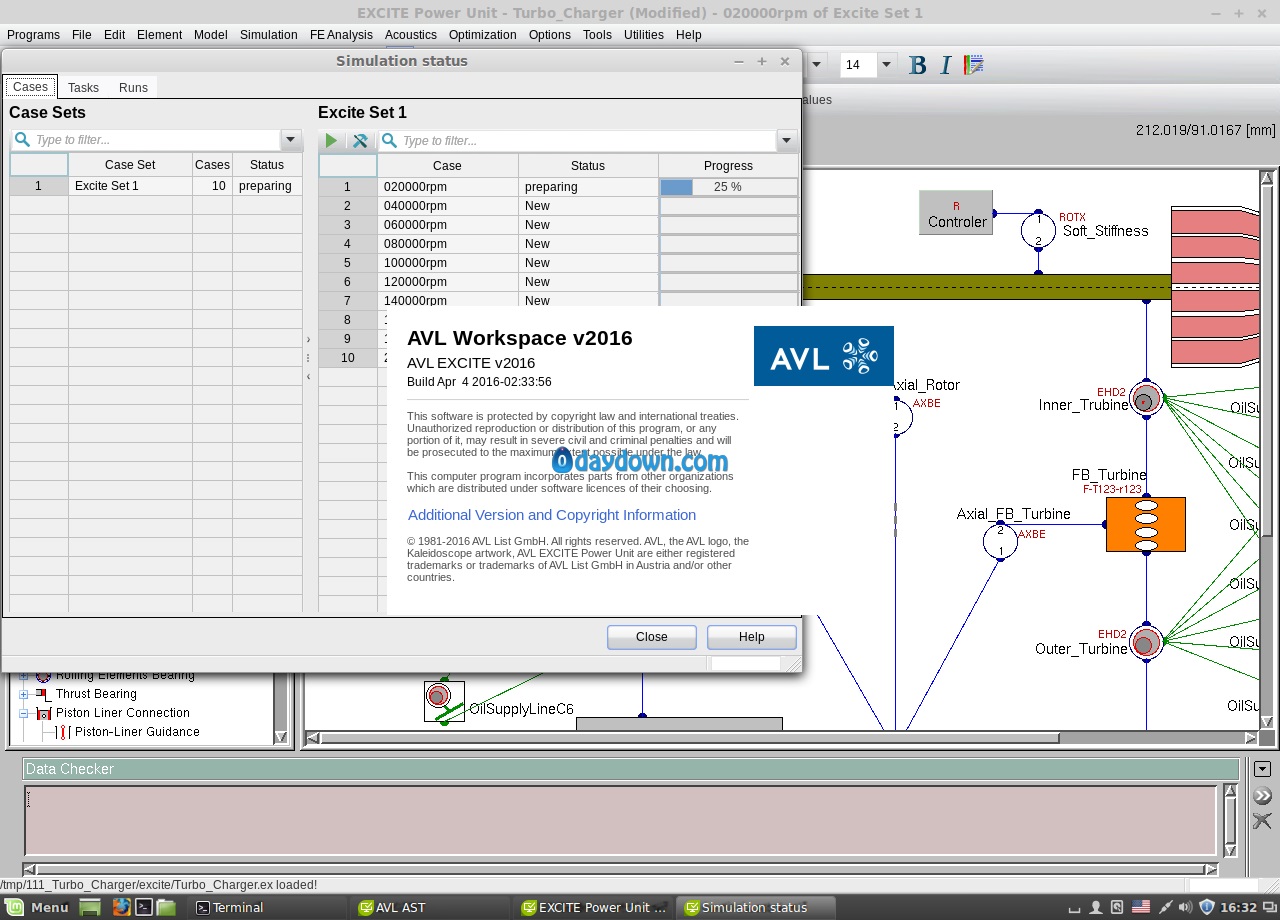
Task: Open the Optimization menu
Action: (483, 34)
